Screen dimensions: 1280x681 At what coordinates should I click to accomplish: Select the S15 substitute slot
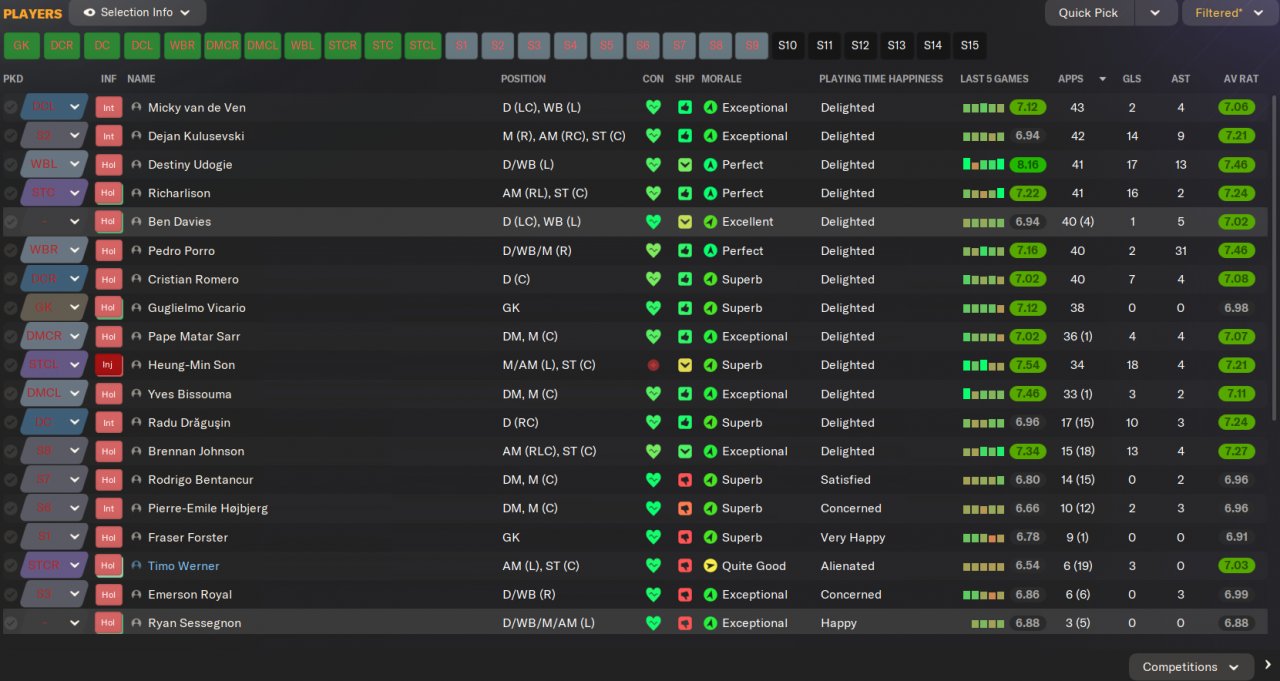point(969,45)
